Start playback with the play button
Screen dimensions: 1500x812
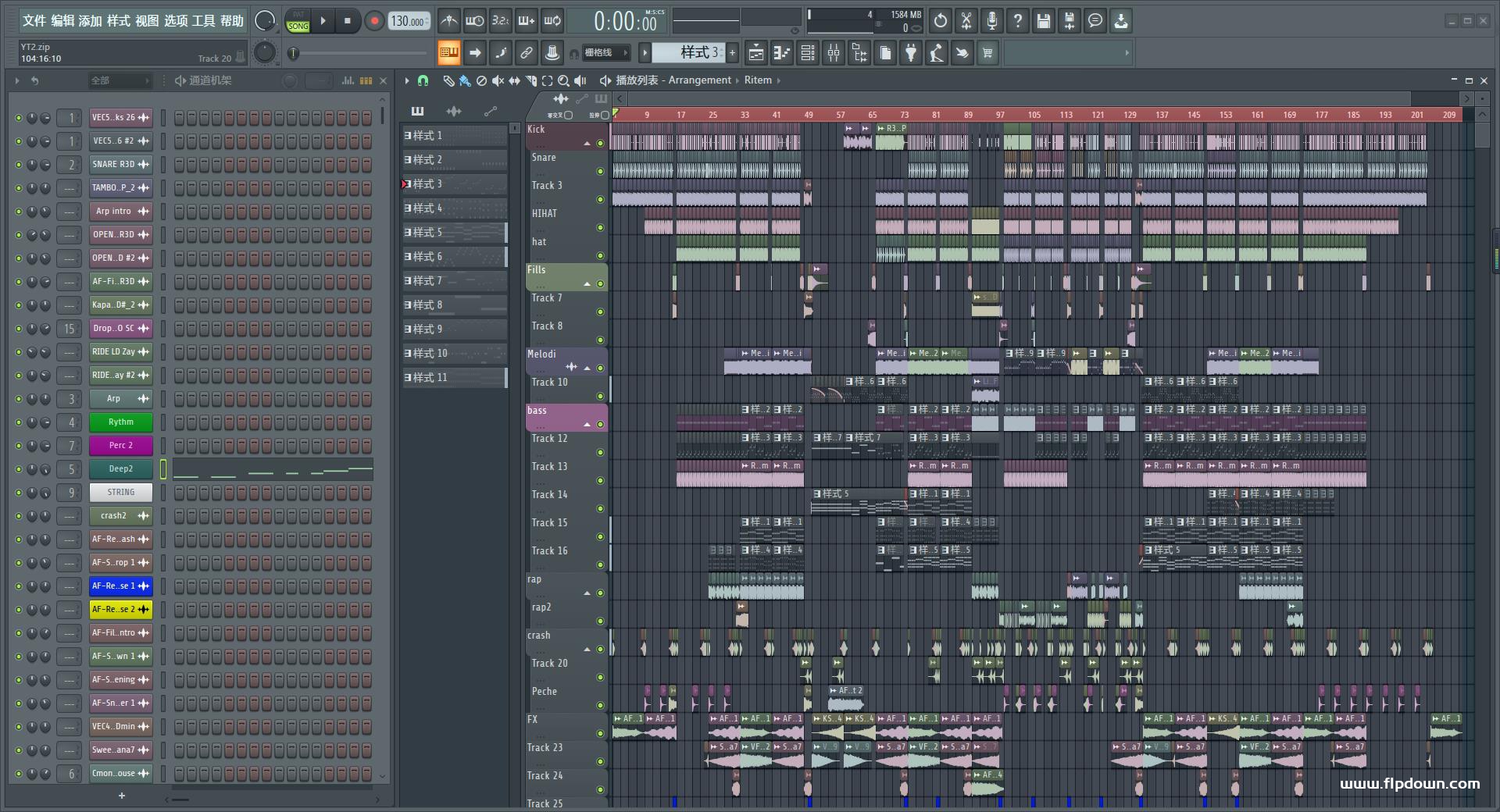(323, 21)
